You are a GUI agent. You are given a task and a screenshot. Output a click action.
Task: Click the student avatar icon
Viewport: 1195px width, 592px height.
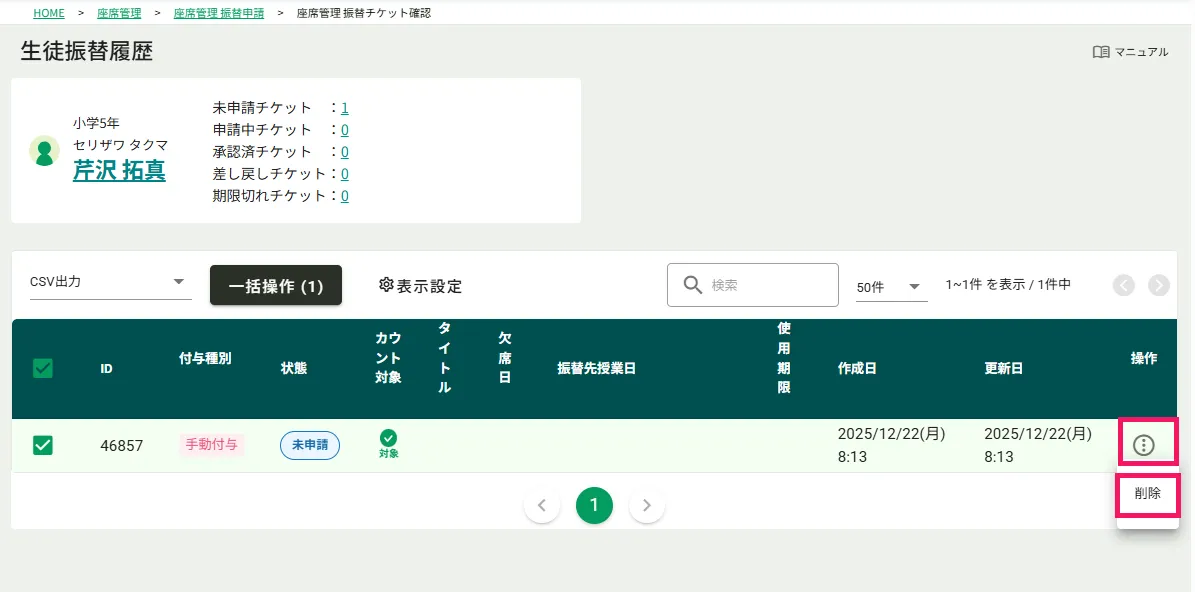coord(44,151)
